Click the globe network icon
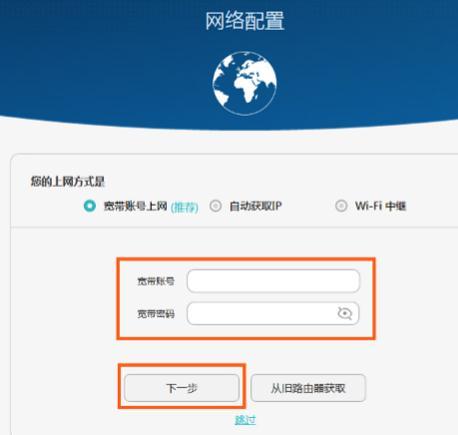Screen dimensions: 458x435 [x=245, y=84]
